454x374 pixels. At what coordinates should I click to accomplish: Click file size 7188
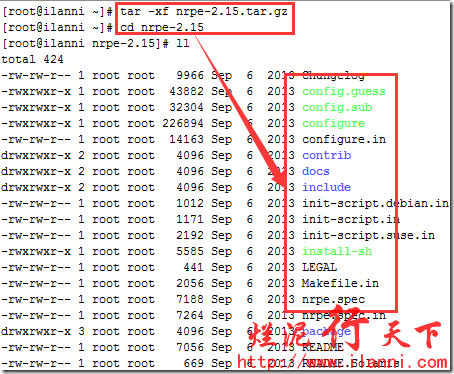point(190,299)
